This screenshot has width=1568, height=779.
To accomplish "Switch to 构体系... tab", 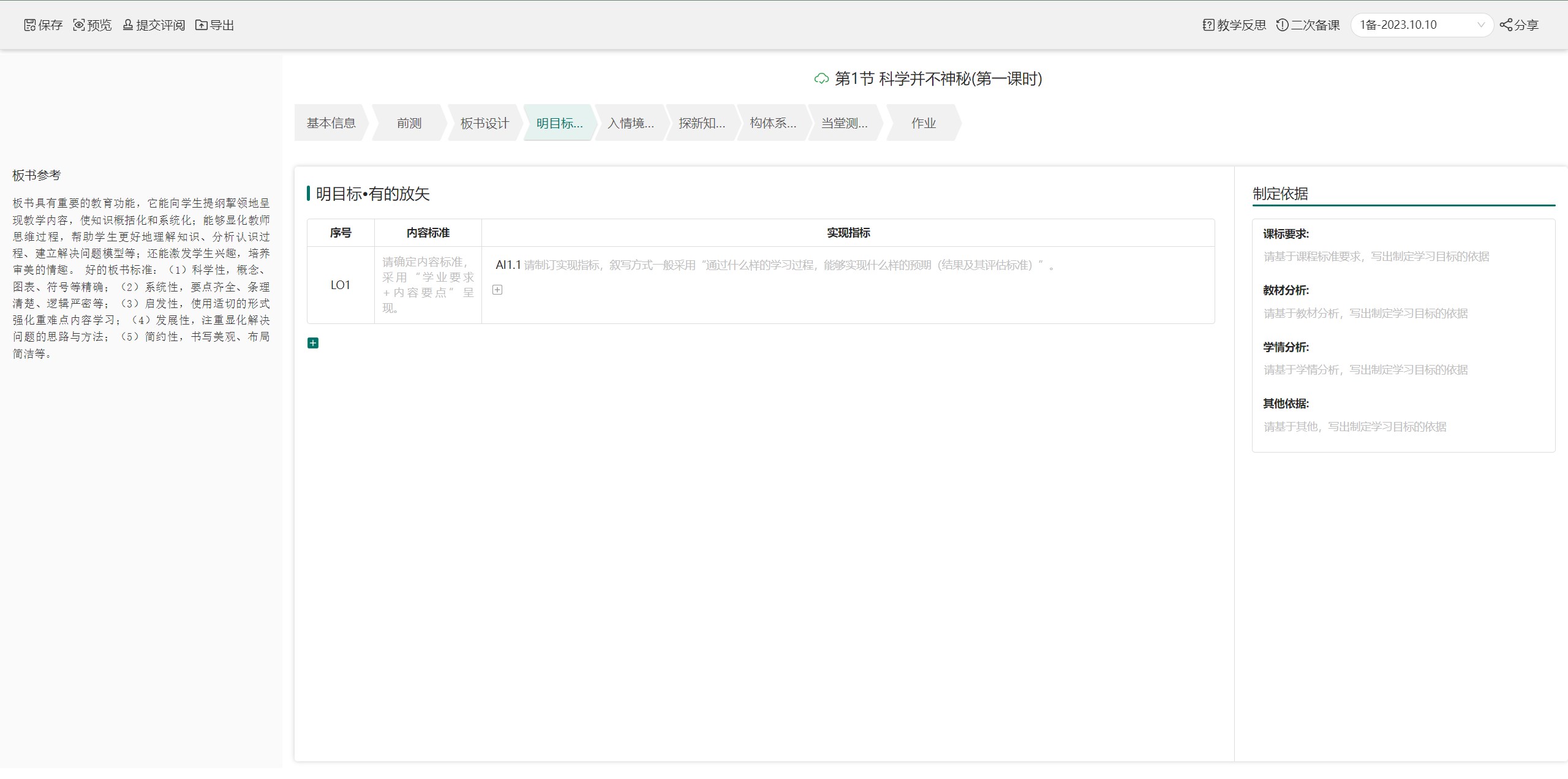I will tap(773, 123).
